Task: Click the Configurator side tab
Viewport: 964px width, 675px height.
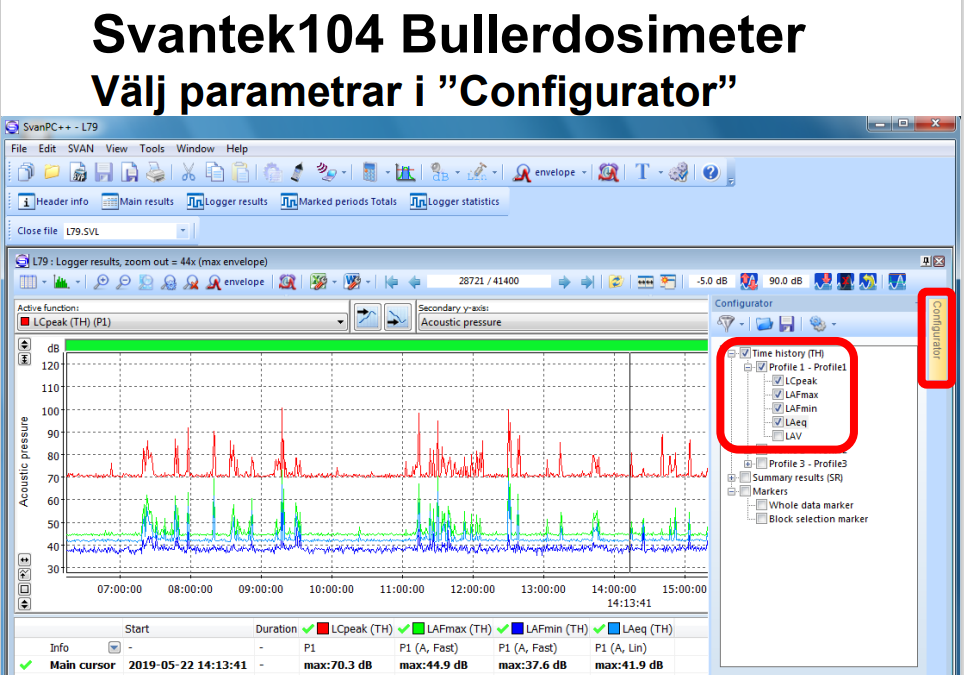Action: [937, 336]
